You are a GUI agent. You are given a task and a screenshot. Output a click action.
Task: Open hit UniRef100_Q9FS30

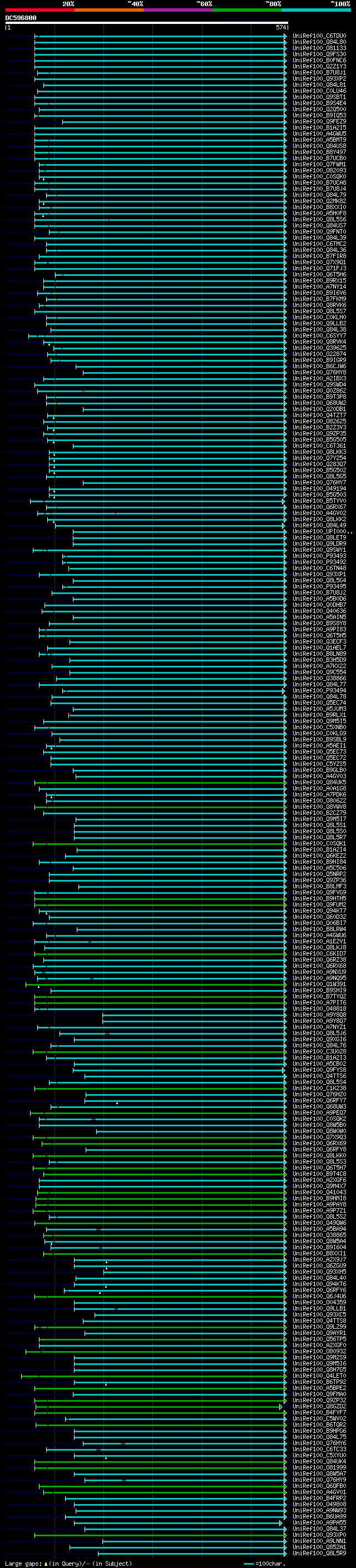(x=319, y=54)
